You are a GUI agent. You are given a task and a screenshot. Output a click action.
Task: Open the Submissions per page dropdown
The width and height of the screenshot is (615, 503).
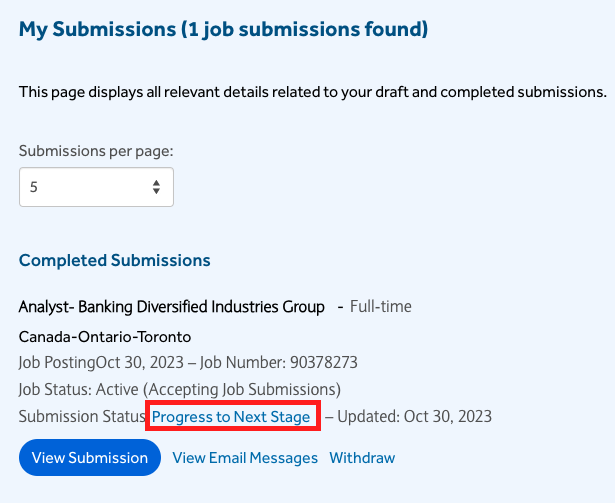click(x=96, y=187)
